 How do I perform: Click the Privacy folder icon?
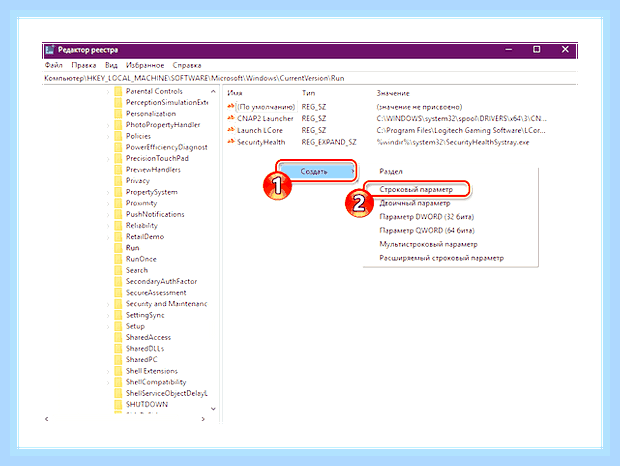click(x=118, y=181)
